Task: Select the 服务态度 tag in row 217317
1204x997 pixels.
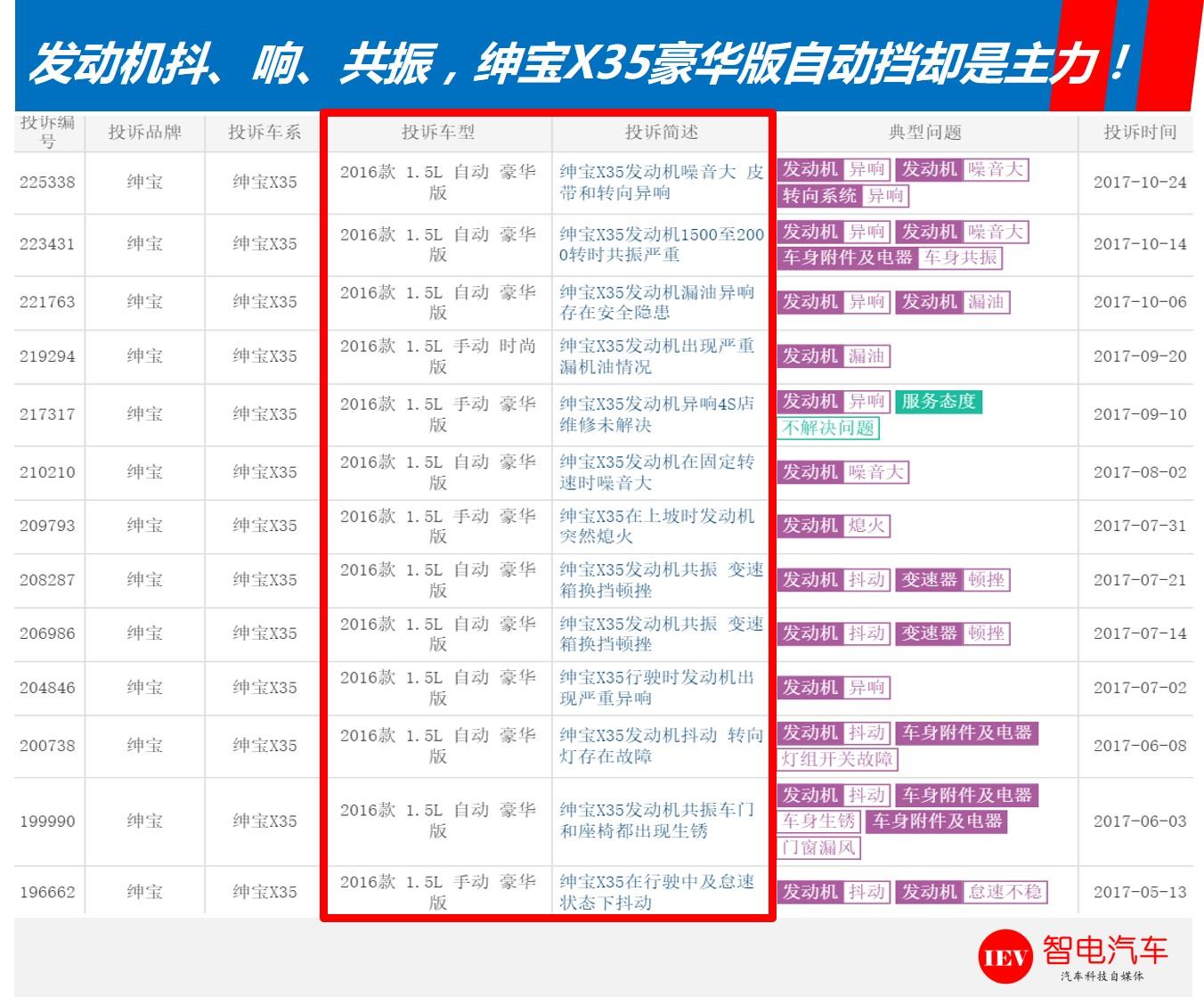Action: (940, 402)
